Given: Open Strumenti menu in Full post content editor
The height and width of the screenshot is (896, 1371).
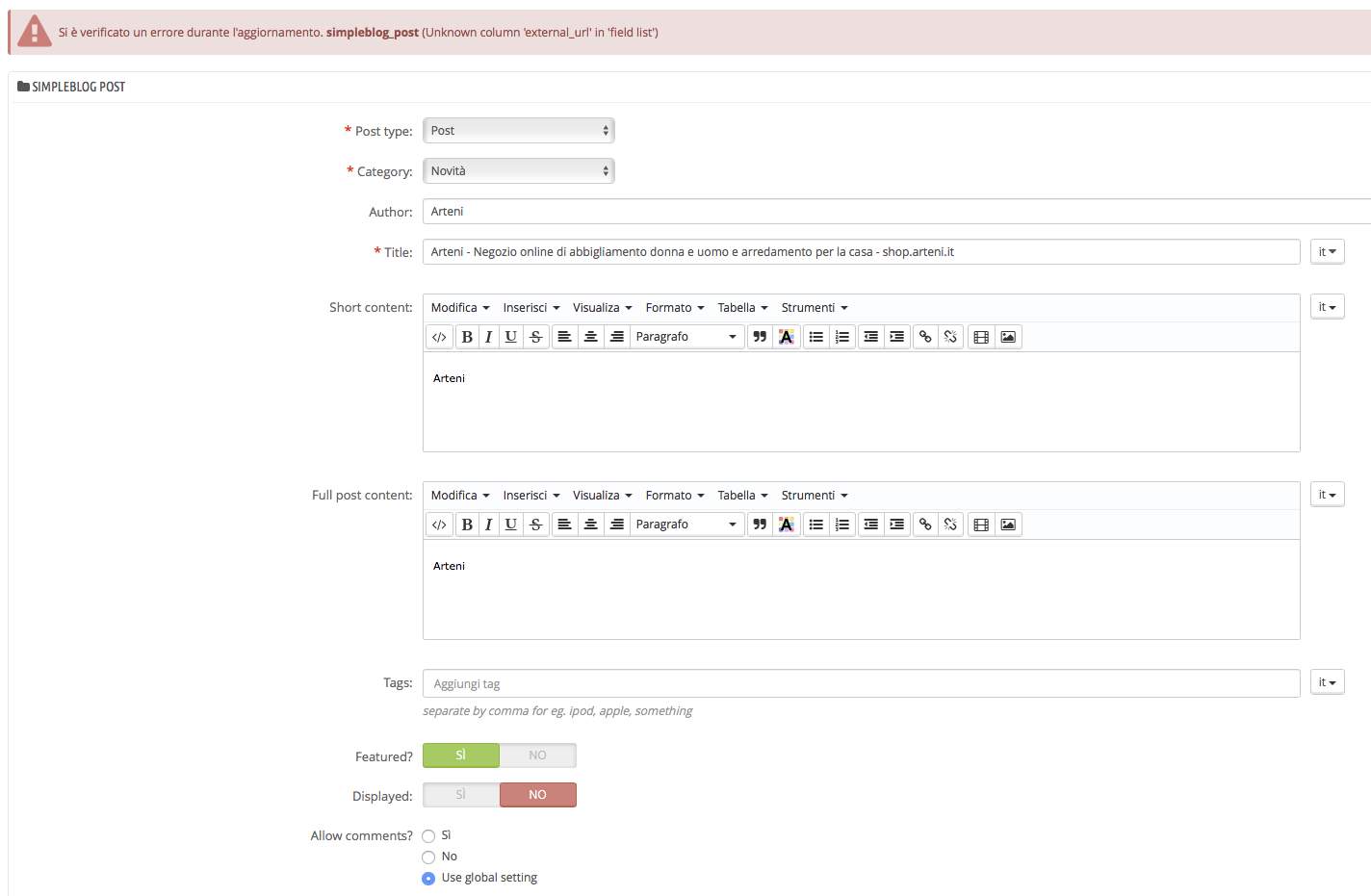Looking at the screenshot, I should pos(815,496).
